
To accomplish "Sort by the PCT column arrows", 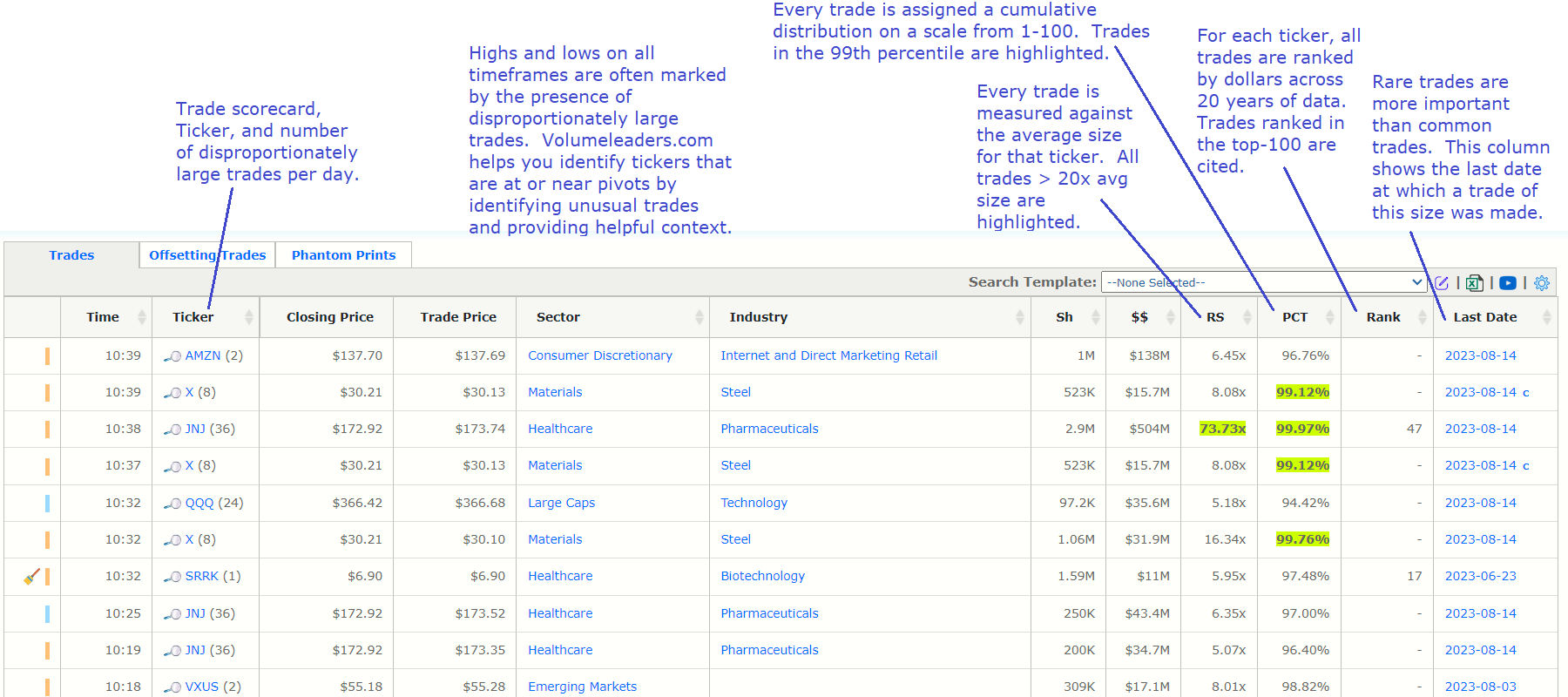I will pos(1330,317).
